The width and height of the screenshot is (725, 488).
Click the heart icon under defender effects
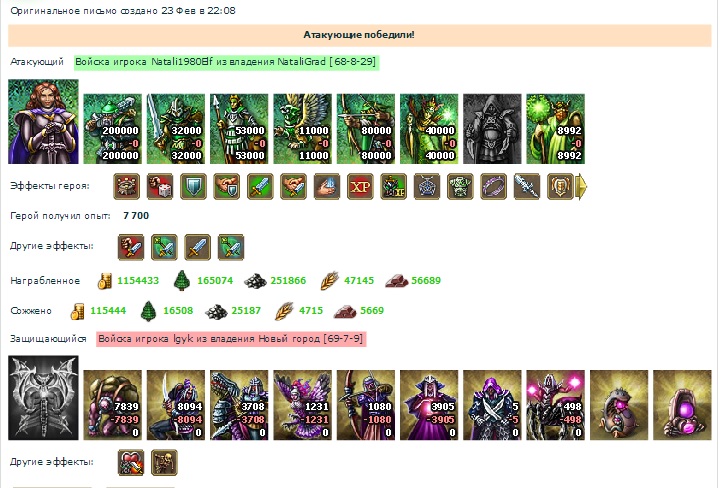(x=131, y=463)
